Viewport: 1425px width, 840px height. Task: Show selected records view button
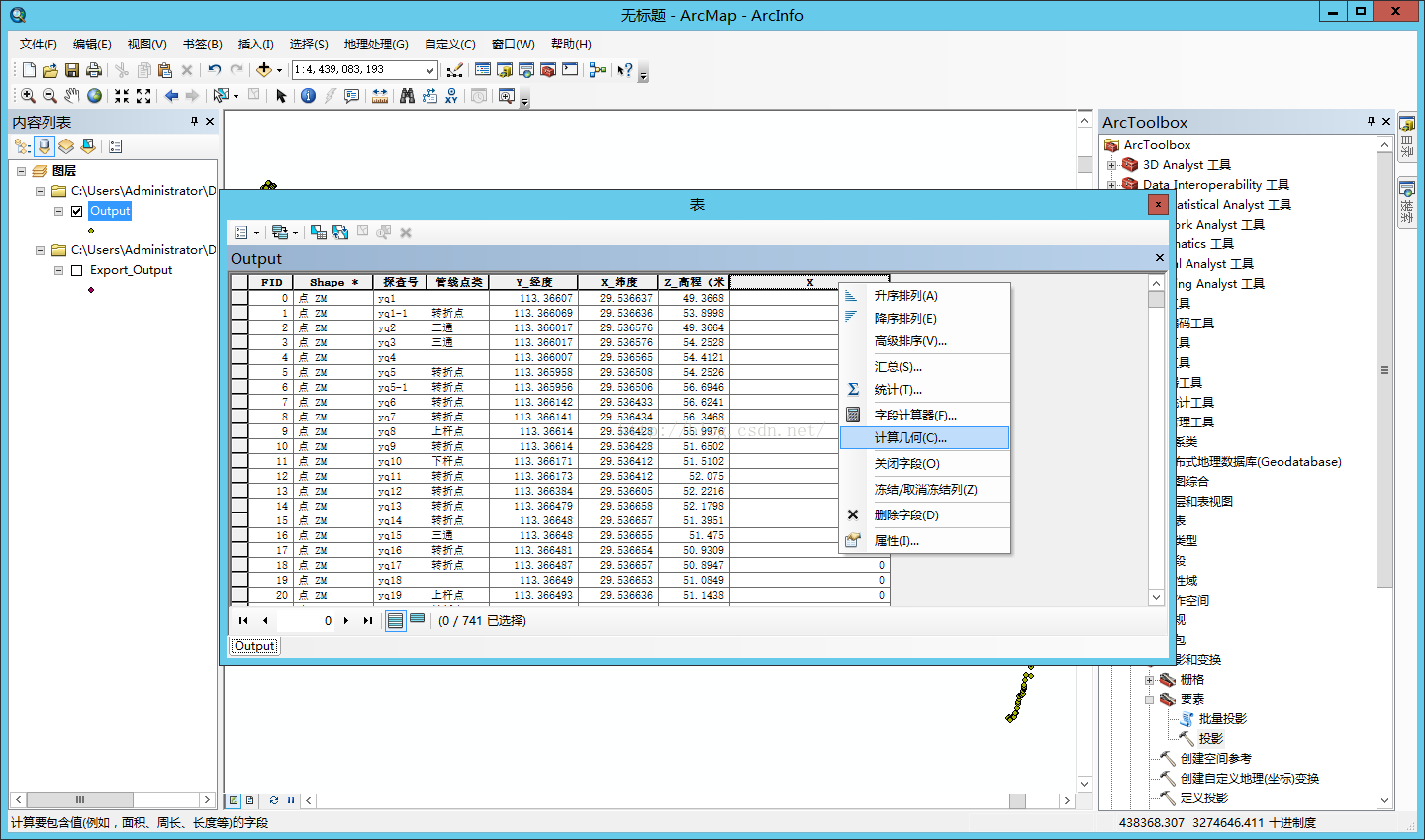pyautogui.click(x=418, y=620)
